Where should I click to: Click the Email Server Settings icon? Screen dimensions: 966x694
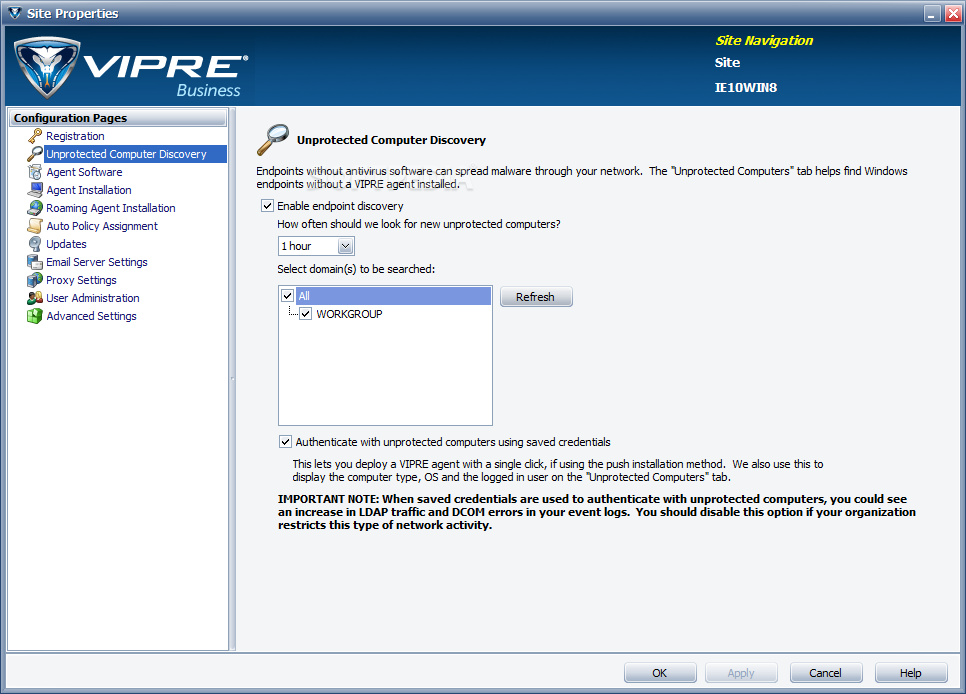coord(35,262)
